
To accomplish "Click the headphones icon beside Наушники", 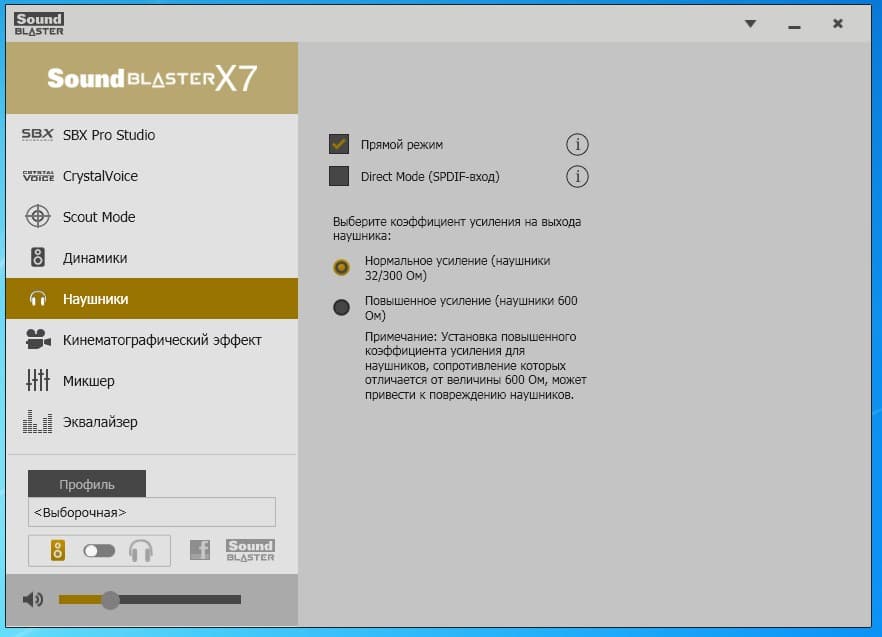I will tap(38, 299).
